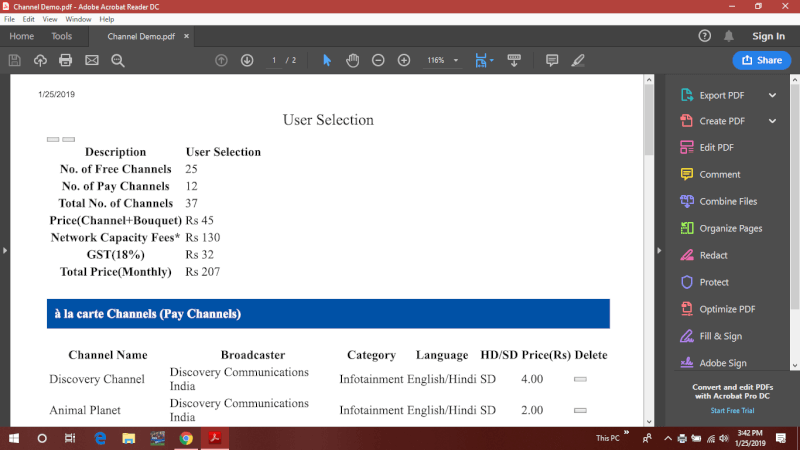Open the Windows Start menu

click(14, 438)
